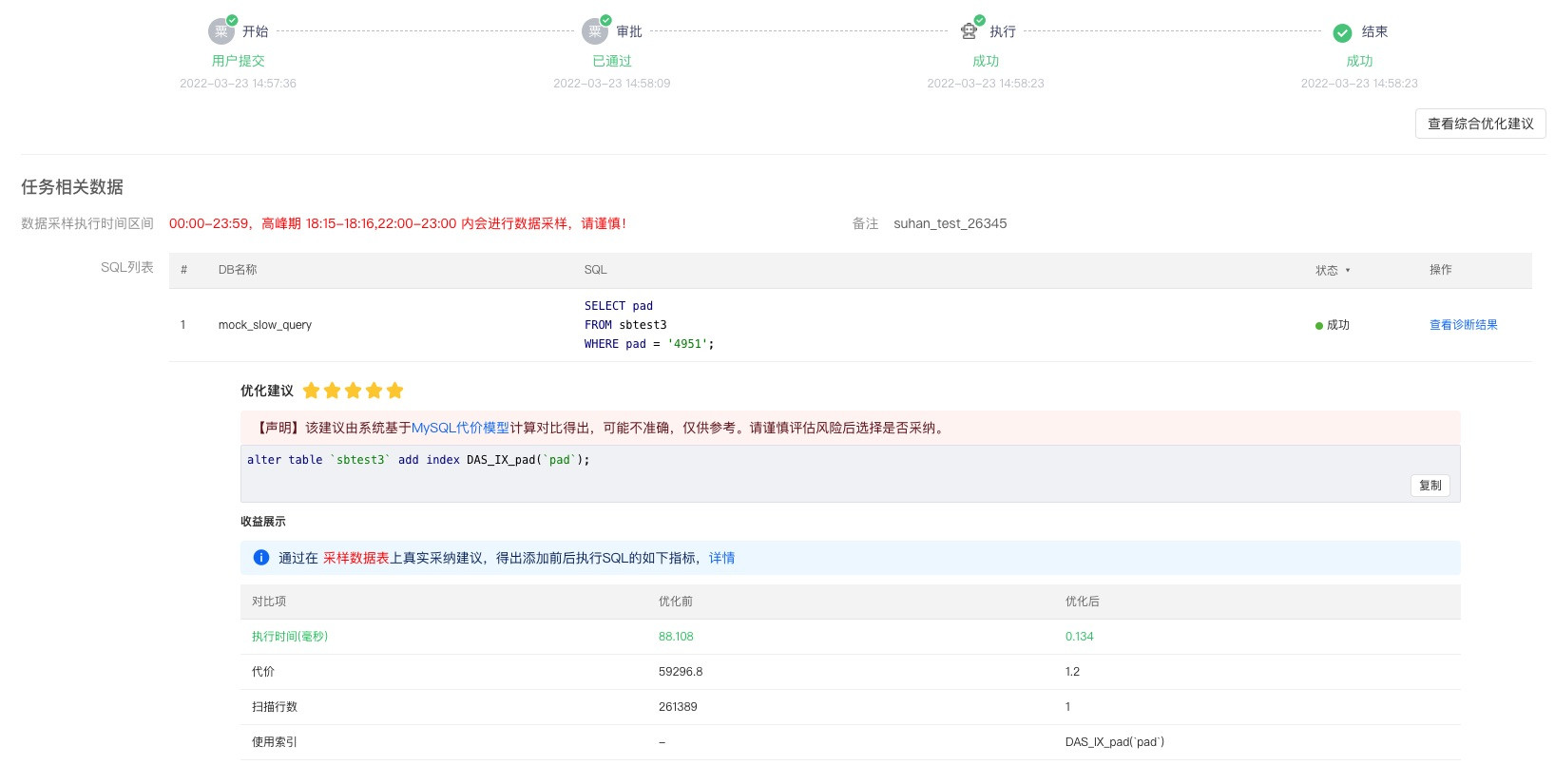Click timestamp 2022-03-23 14:57:36
The image size is (1555, 784).
238,84
